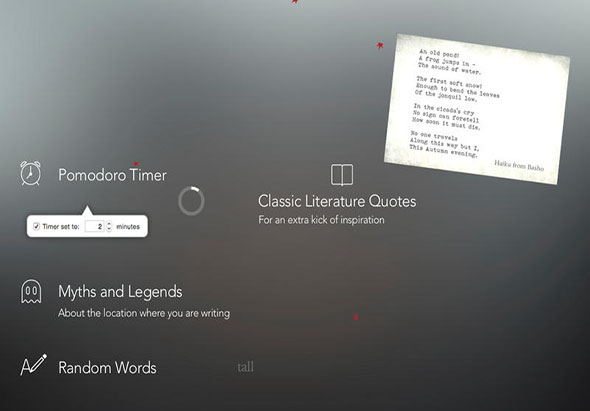Image resolution: width=590 pixels, height=411 pixels.
Task: Click the pencil icon for Random Words
Action: pos(33,364)
